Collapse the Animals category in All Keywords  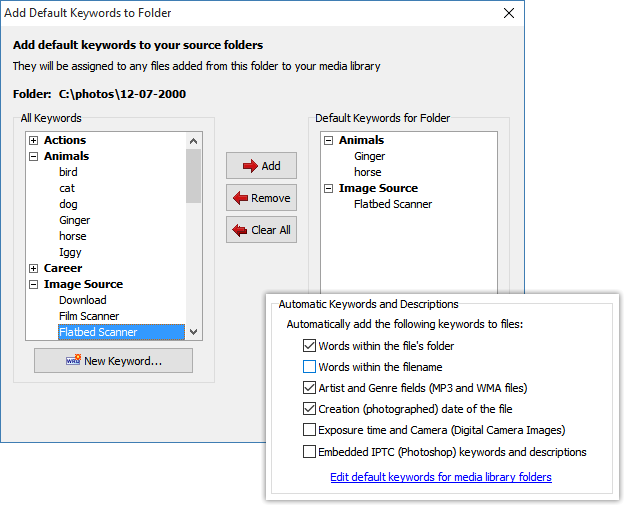[x=34, y=156]
